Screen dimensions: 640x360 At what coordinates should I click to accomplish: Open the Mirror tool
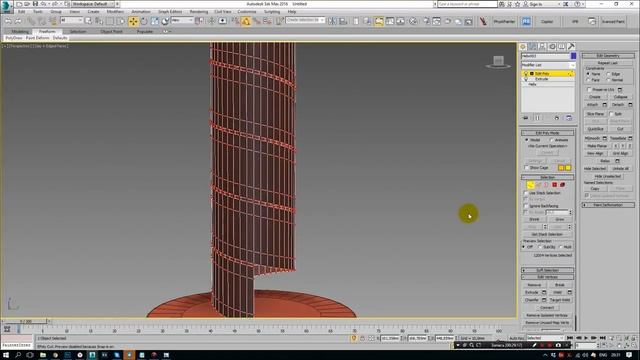(332, 21)
